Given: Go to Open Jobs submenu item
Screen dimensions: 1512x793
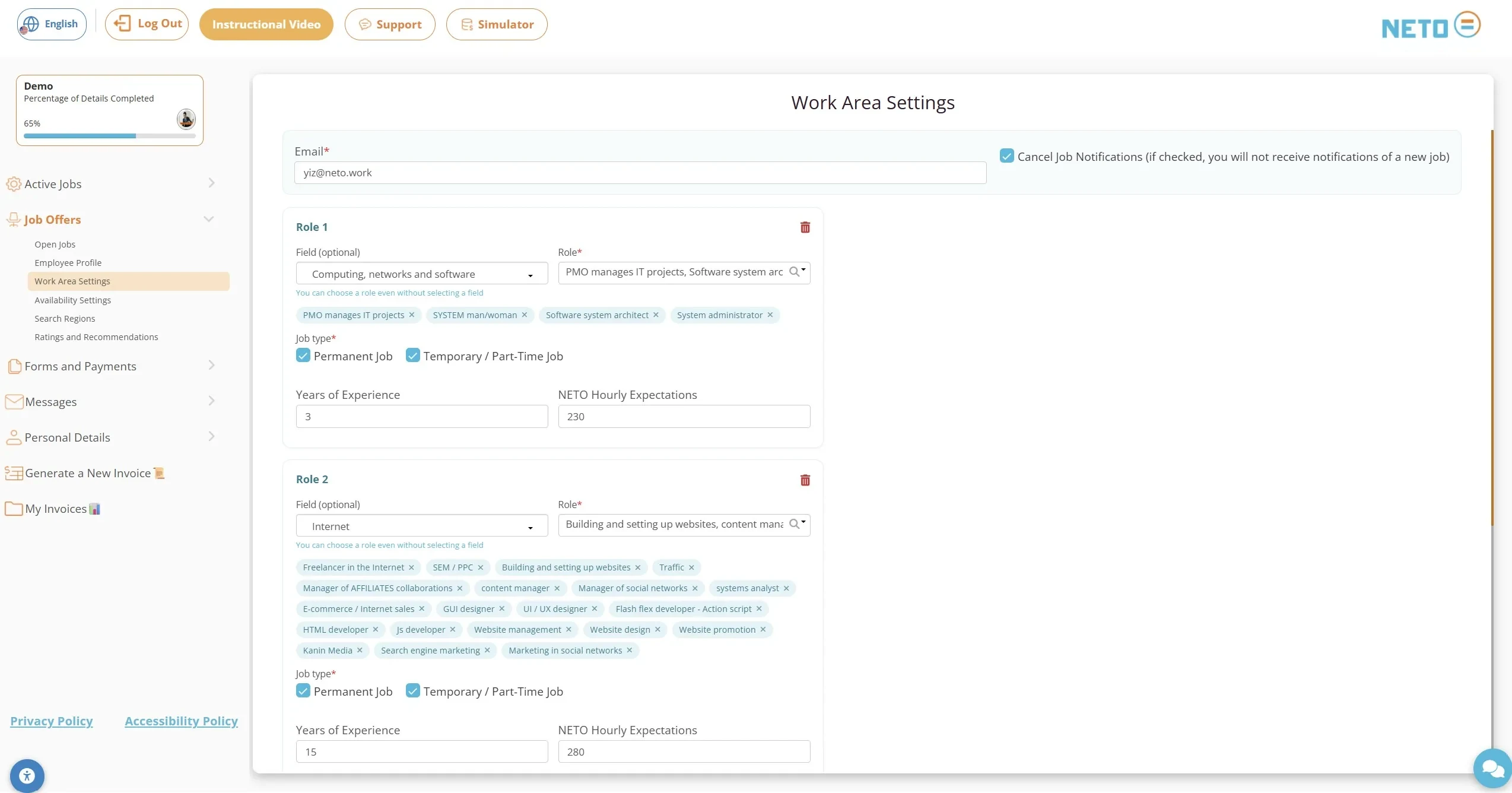Looking at the screenshot, I should coord(55,245).
